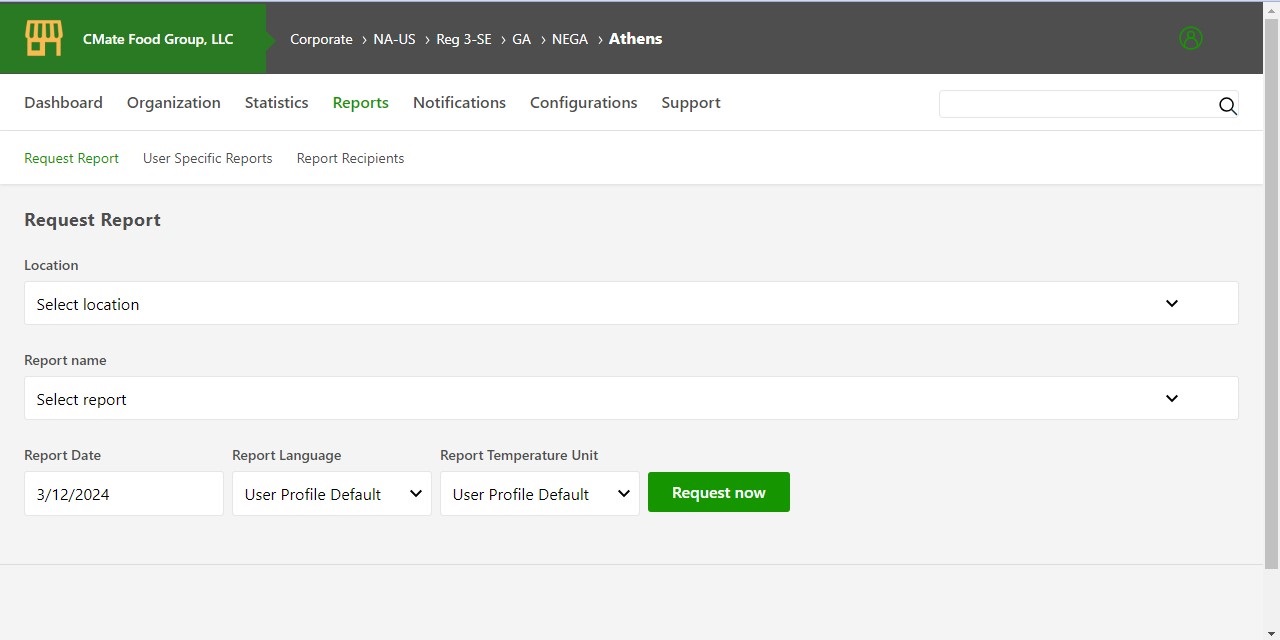1280x640 pixels.
Task: Open the Dashboard menu
Action: 63,102
